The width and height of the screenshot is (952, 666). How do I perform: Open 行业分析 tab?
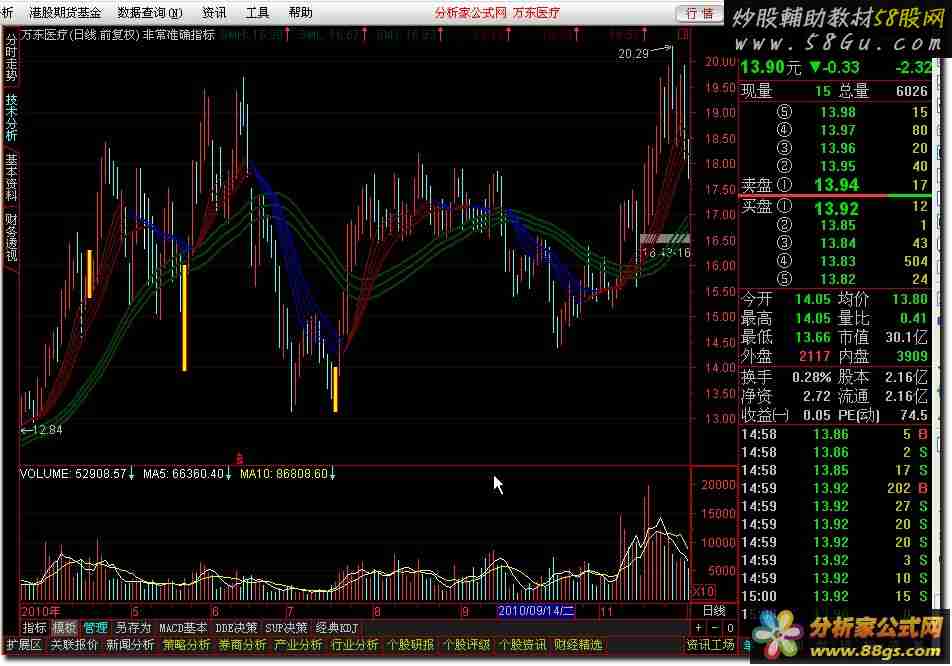point(355,645)
